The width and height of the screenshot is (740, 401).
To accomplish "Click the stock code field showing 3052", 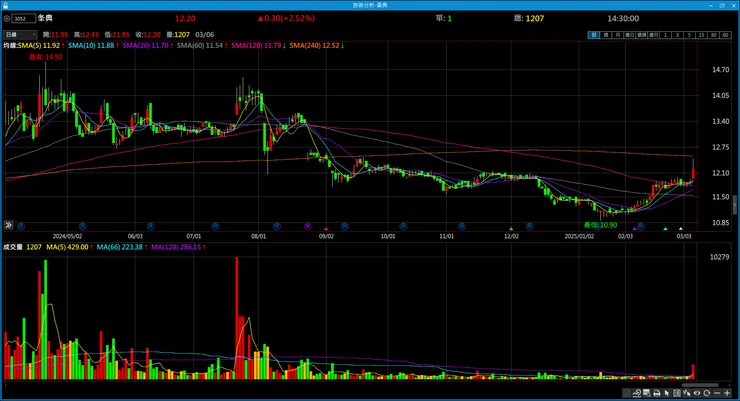I will point(24,18).
